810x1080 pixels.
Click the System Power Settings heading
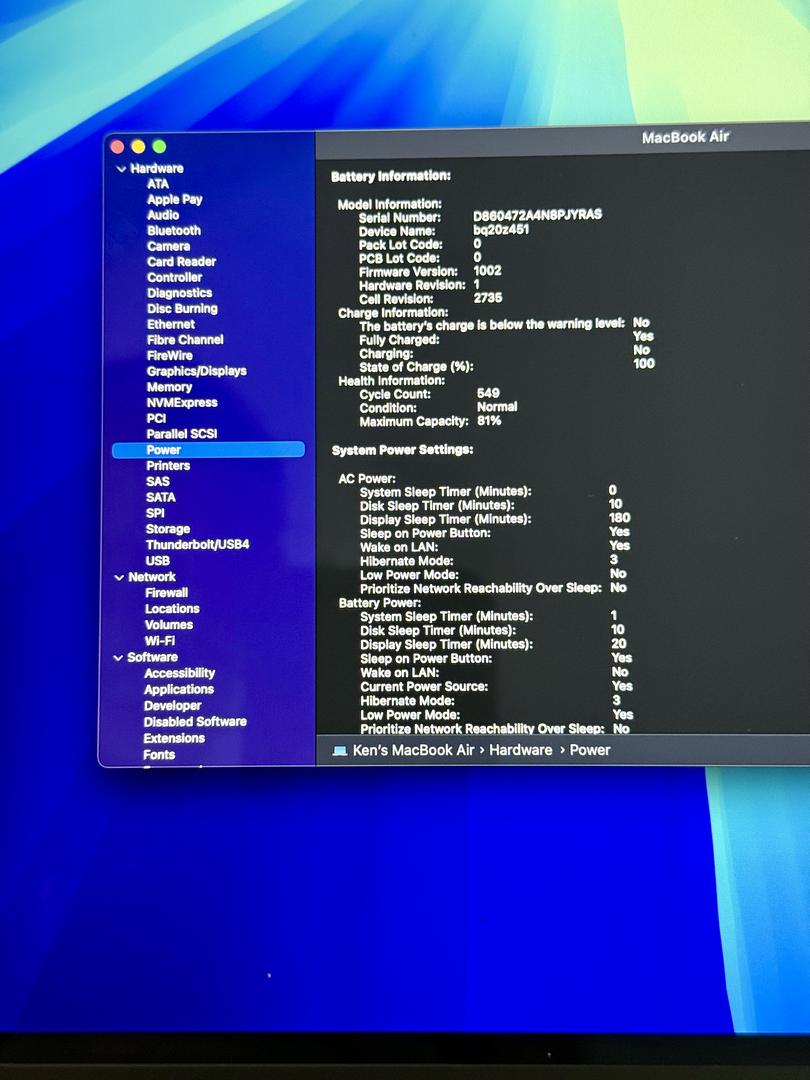coord(402,450)
